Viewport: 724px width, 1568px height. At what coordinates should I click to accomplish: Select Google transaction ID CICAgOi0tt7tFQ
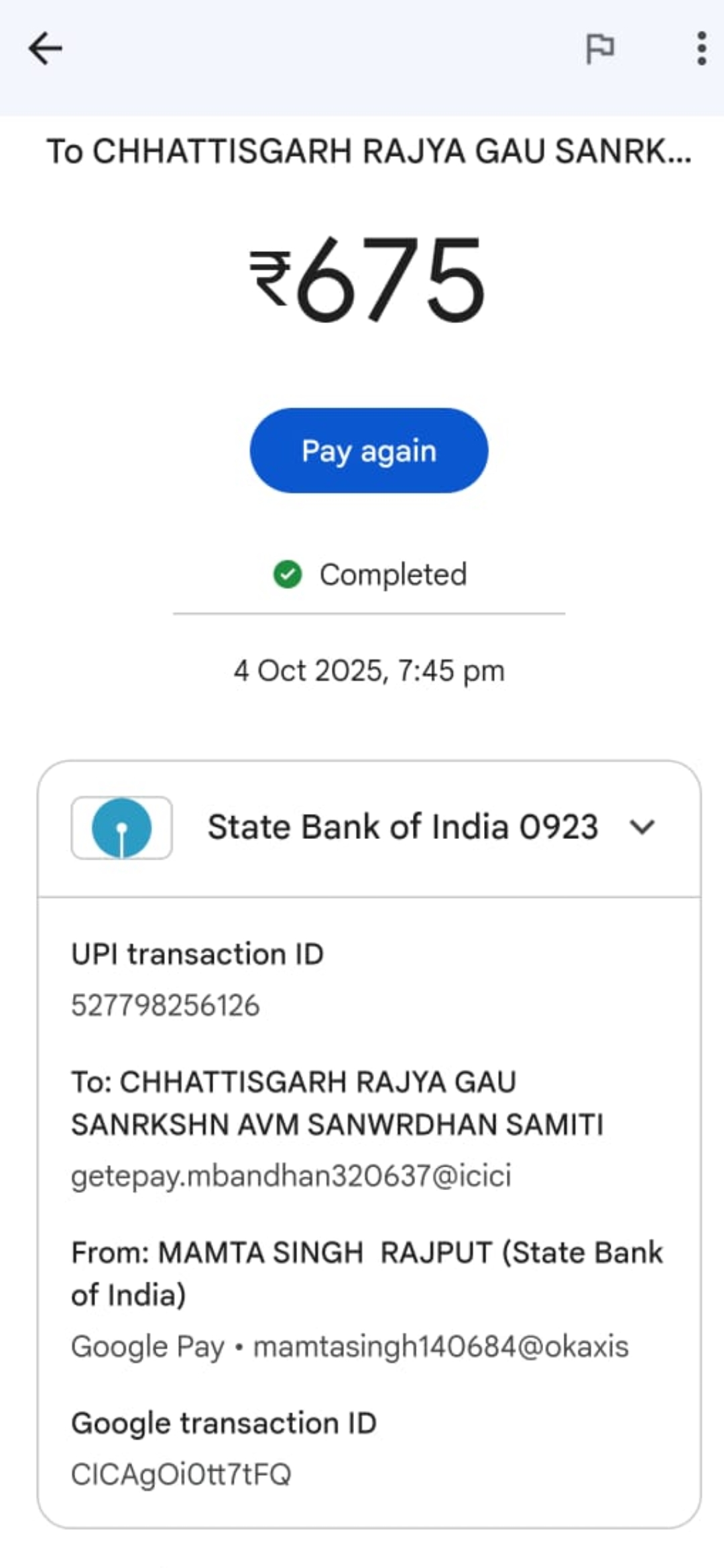click(181, 1474)
